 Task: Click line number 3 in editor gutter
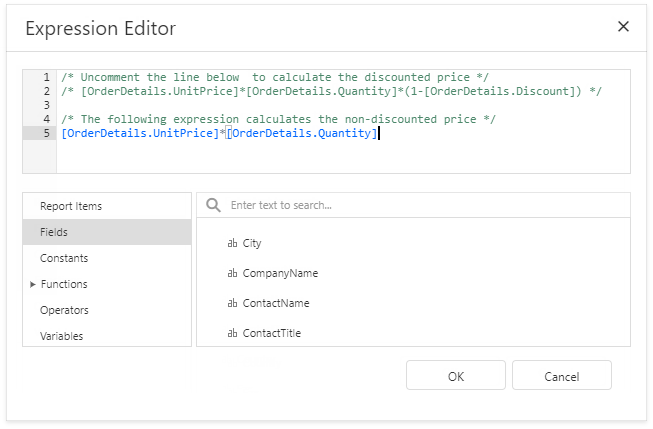(x=46, y=105)
